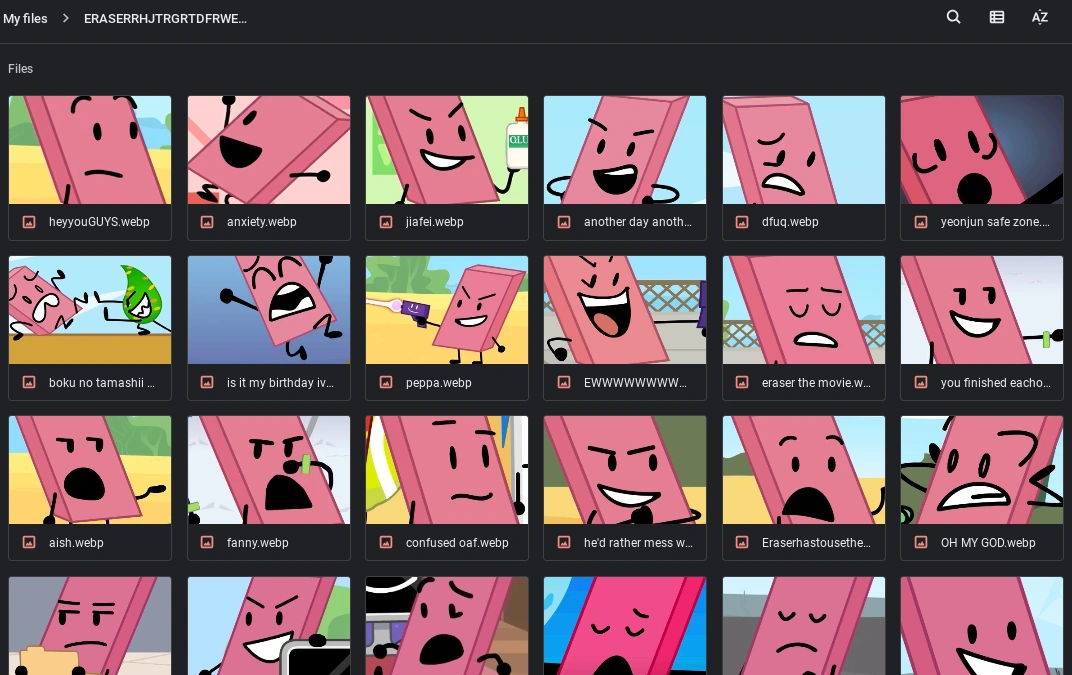Screen dimensions: 1072x675
Task: Expand the breadcrumb chevron after My files
Action: tap(64, 17)
